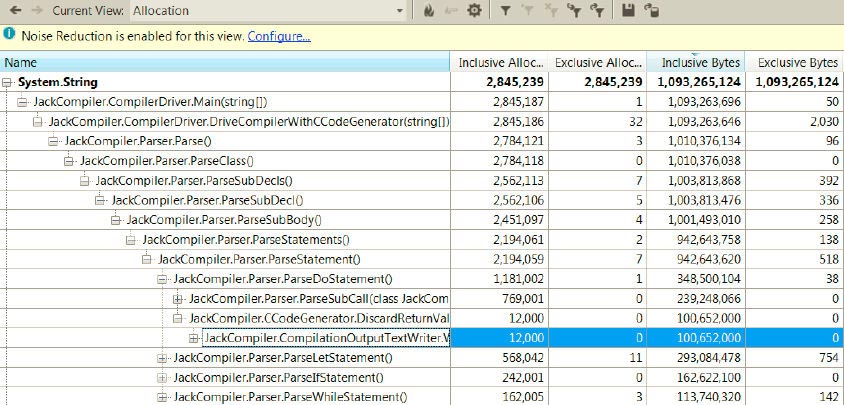Sort by Exclusive Bytes column header
The height and width of the screenshot is (405, 844).
tap(796, 62)
